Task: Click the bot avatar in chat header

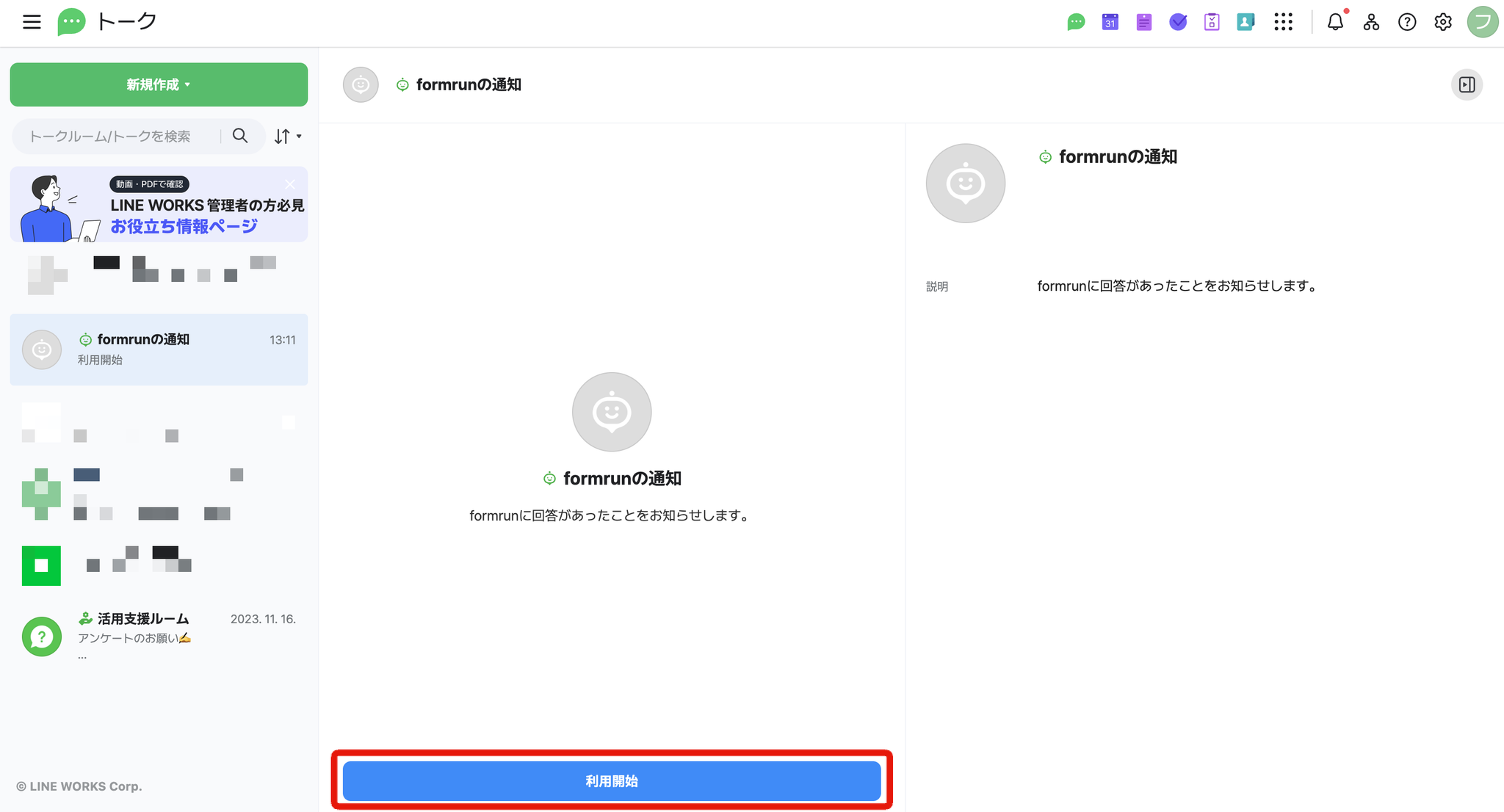Action: coord(361,84)
